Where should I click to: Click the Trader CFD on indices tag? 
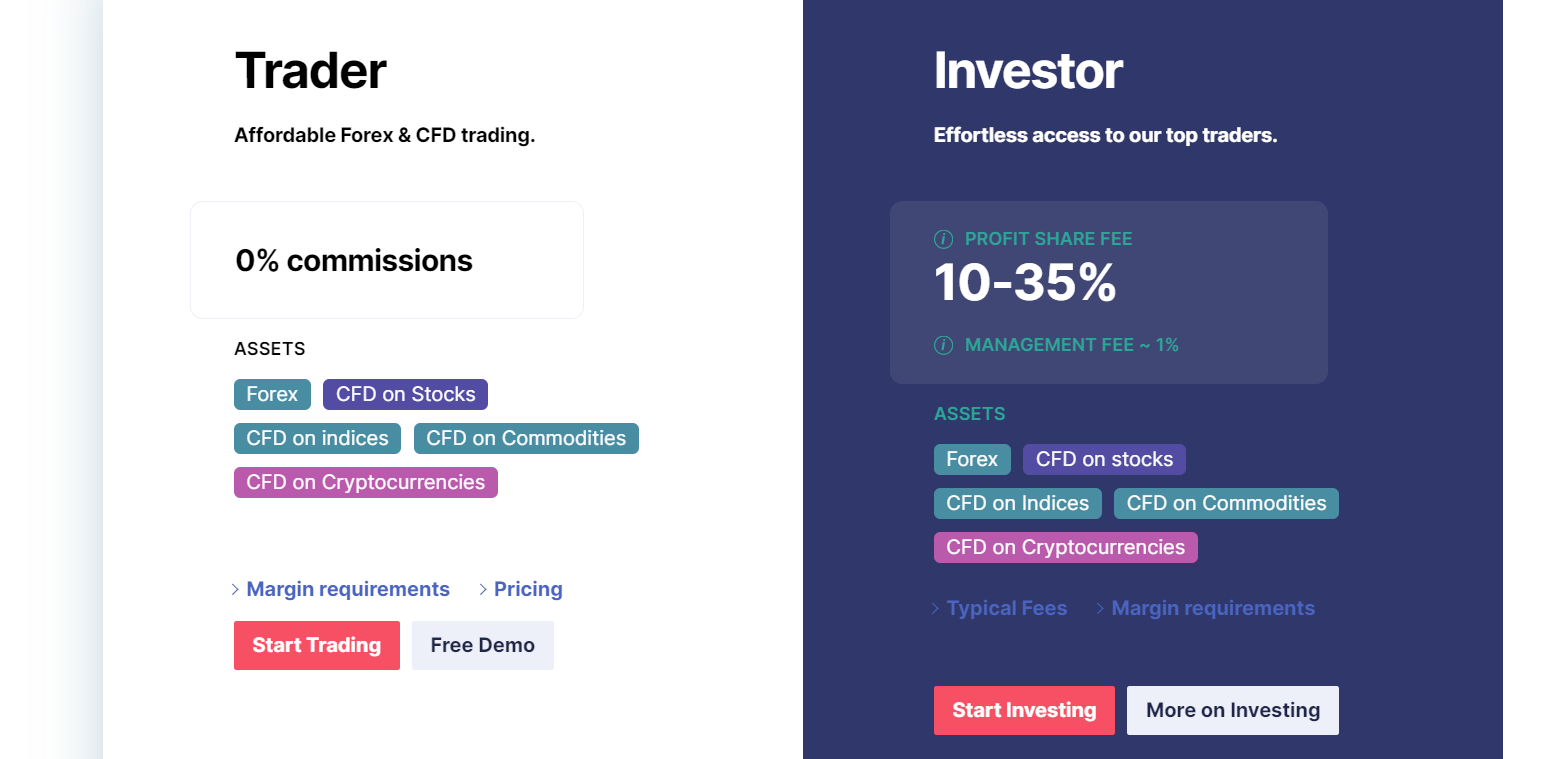tap(317, 438)
